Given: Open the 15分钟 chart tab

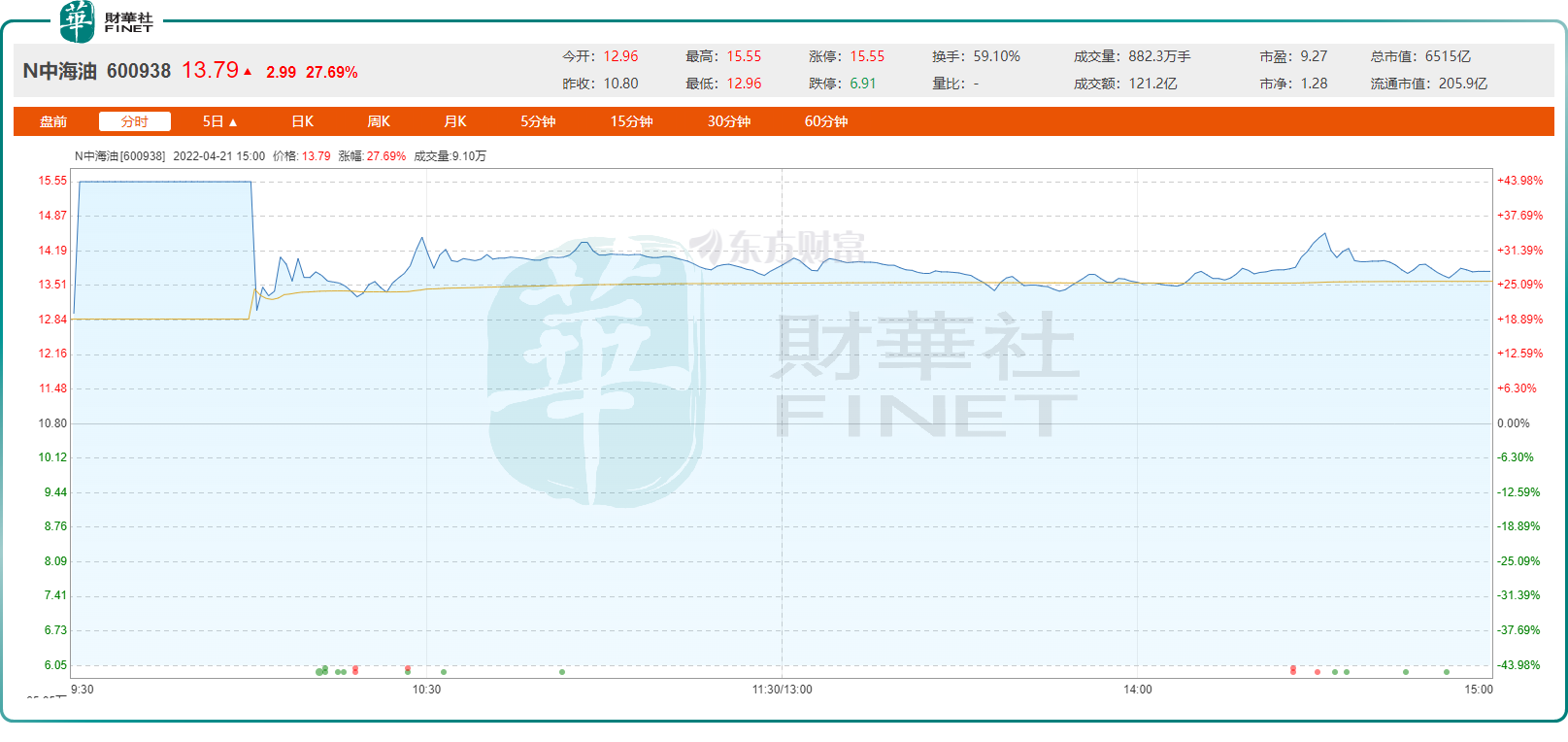Looking at the screenshot, I should 631,121.
